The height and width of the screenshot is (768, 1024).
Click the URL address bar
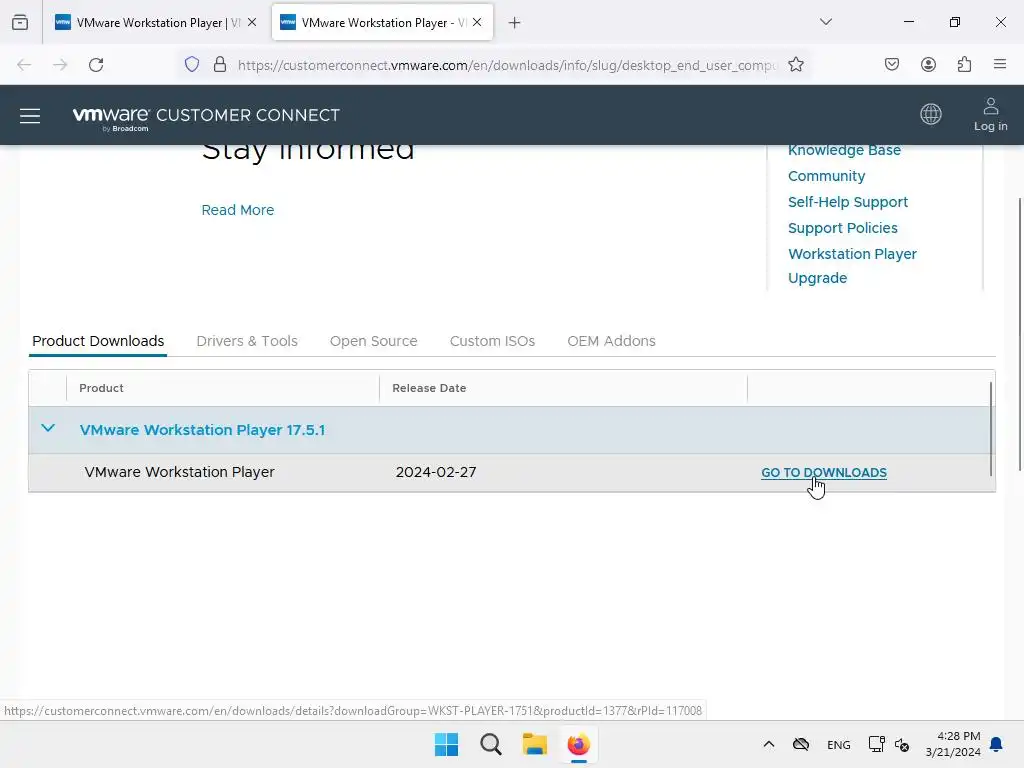click(x=507, y=65)
